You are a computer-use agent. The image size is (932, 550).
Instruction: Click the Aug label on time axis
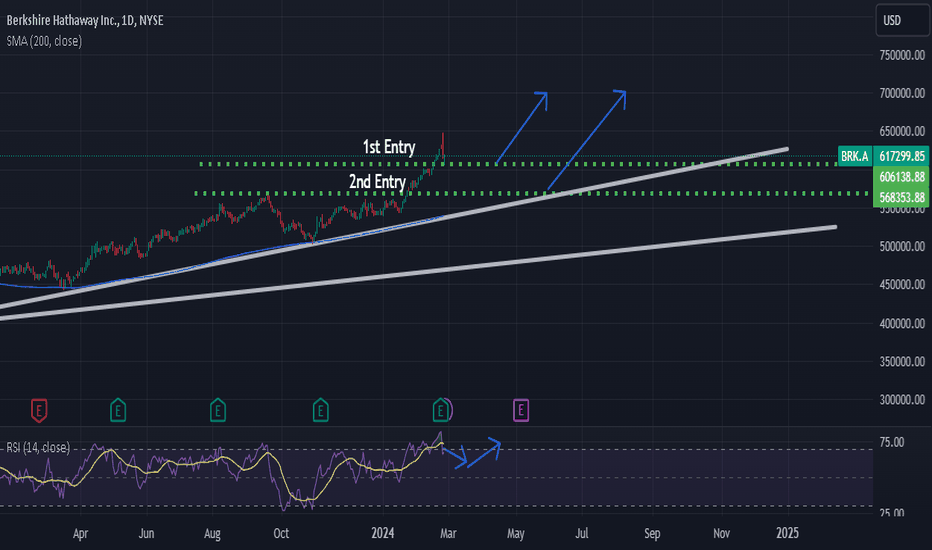click(x=212, y=533)
